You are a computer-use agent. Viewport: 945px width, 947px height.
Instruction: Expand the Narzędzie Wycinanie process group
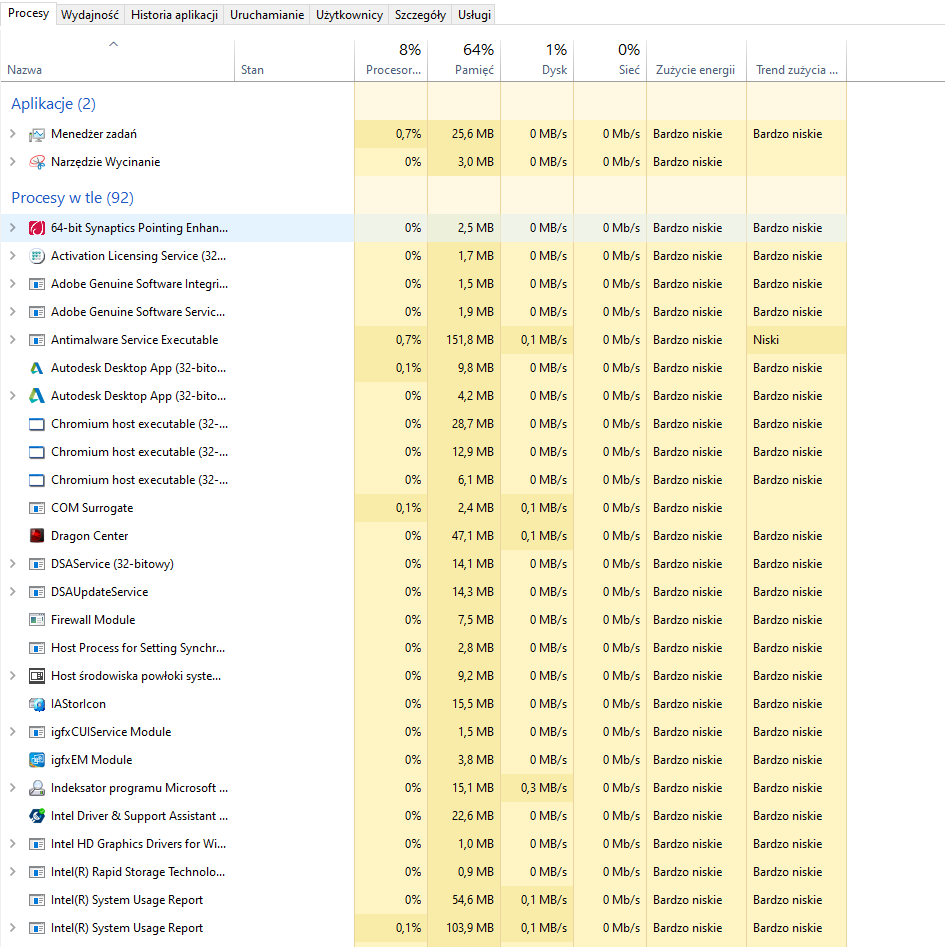coord(13,162)
